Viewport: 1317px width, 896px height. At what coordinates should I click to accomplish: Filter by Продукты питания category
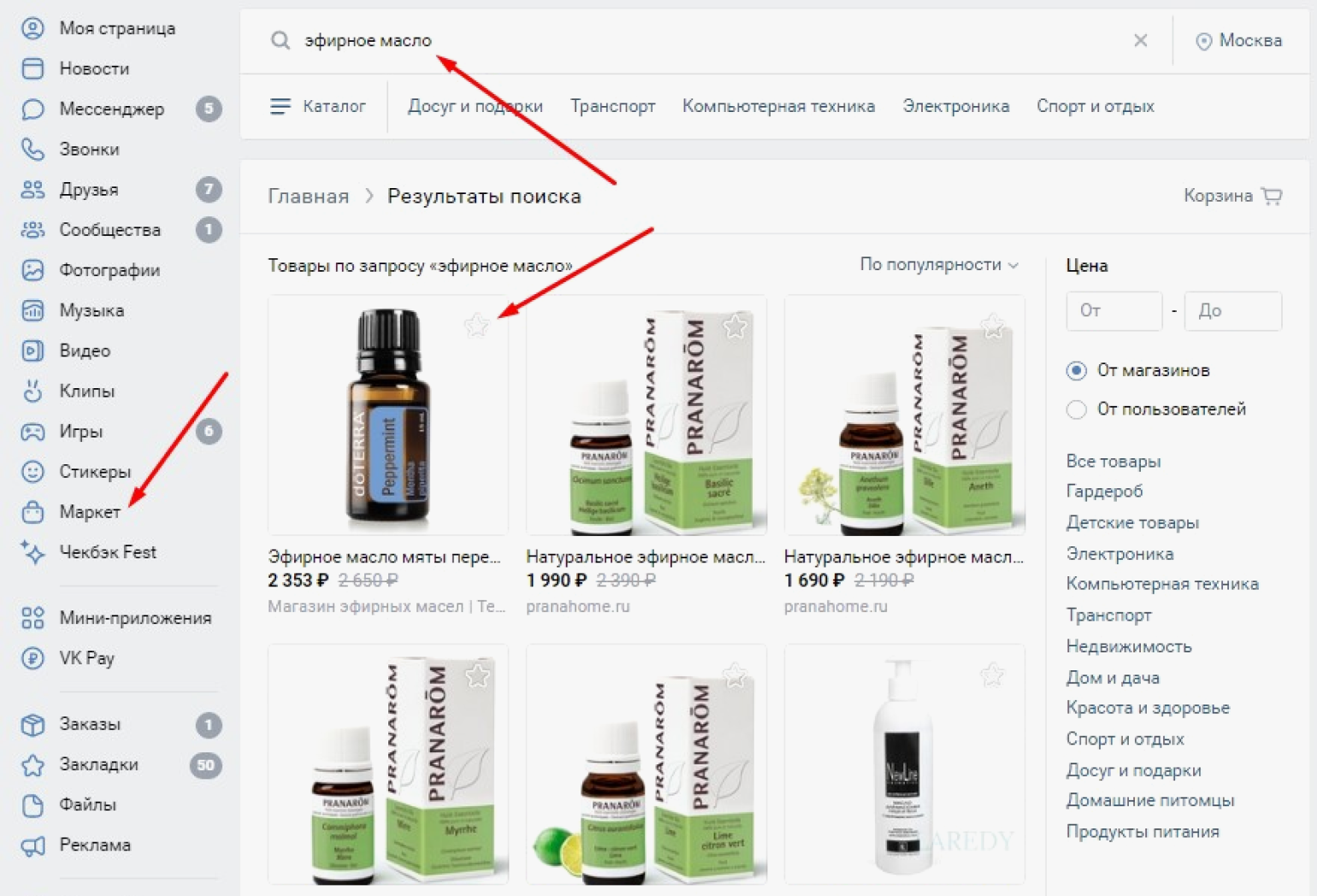click(x=1143, y=832)
